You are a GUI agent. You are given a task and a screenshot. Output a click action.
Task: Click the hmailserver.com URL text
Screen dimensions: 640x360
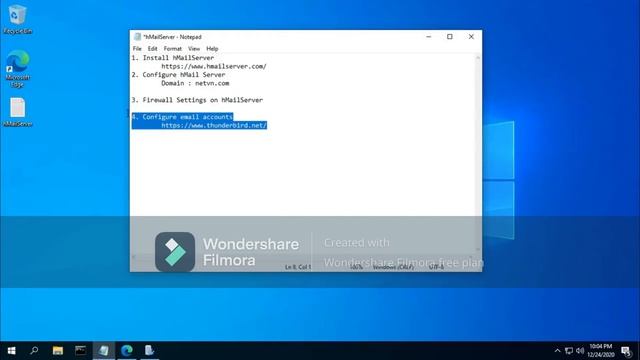[x=214, y=66]
